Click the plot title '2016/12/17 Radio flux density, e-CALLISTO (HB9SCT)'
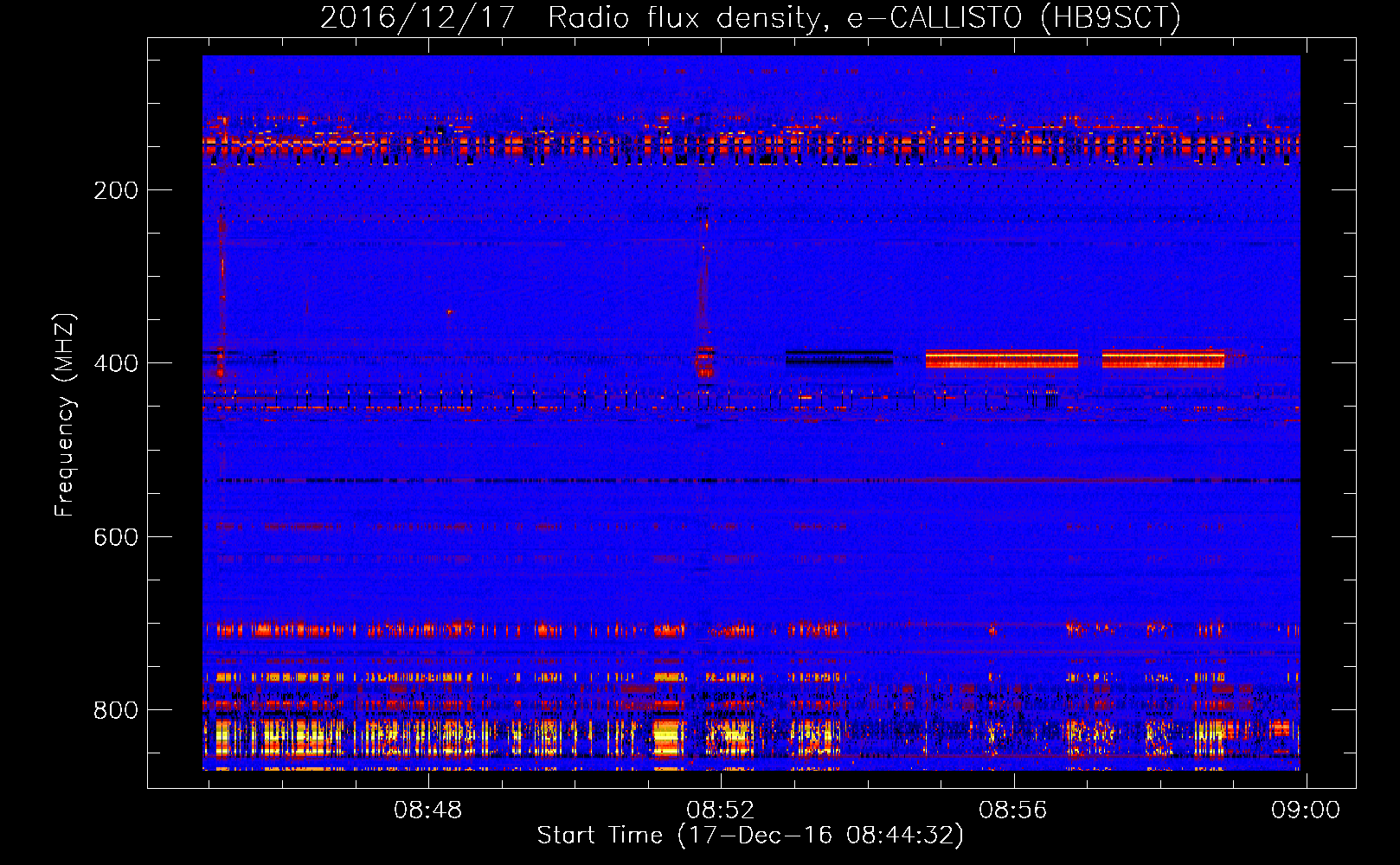Screen dimensions: 1400x865 coord(750,17)
